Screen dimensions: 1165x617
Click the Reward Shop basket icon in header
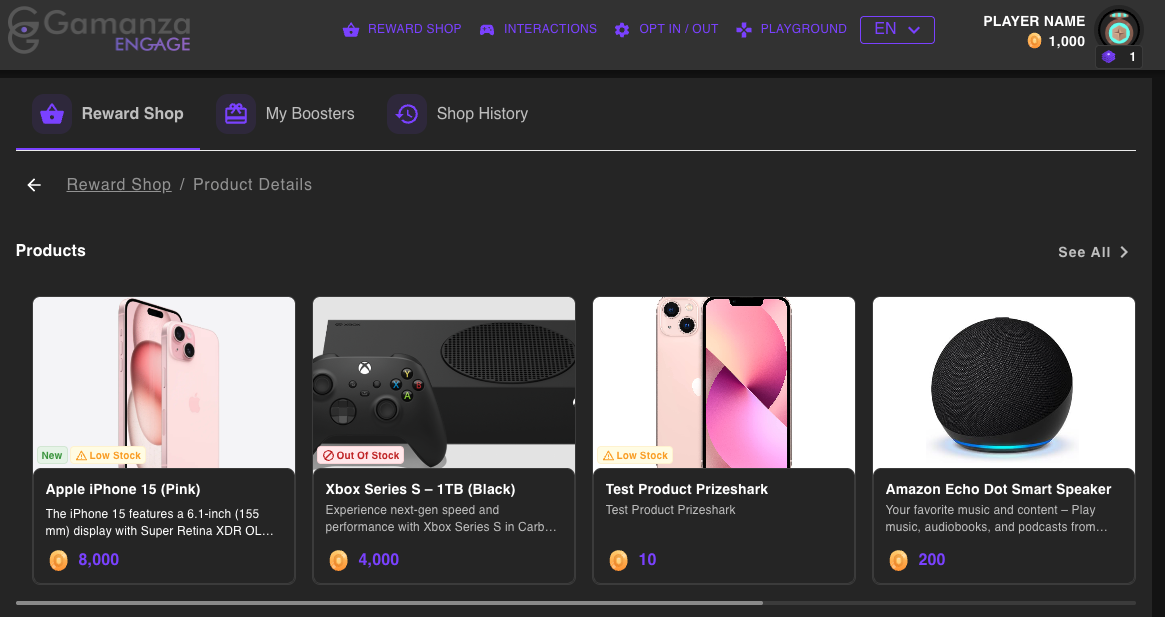pos(350,30)
